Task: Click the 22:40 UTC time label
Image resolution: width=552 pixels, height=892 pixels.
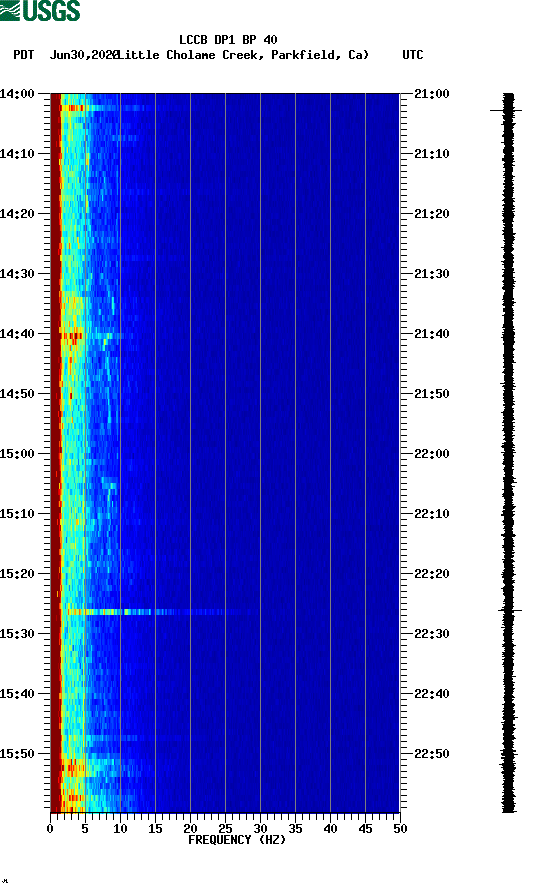Action: [432, 694]
